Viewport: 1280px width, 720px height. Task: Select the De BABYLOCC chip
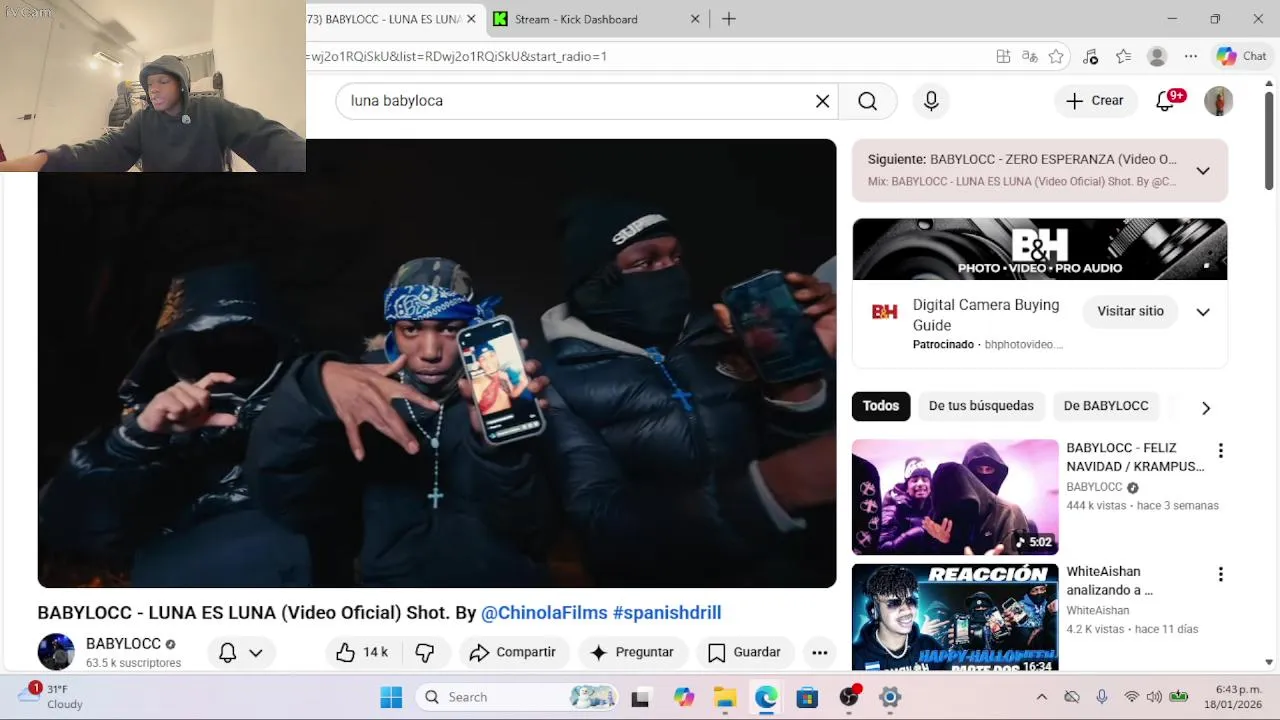[1106, 405]
